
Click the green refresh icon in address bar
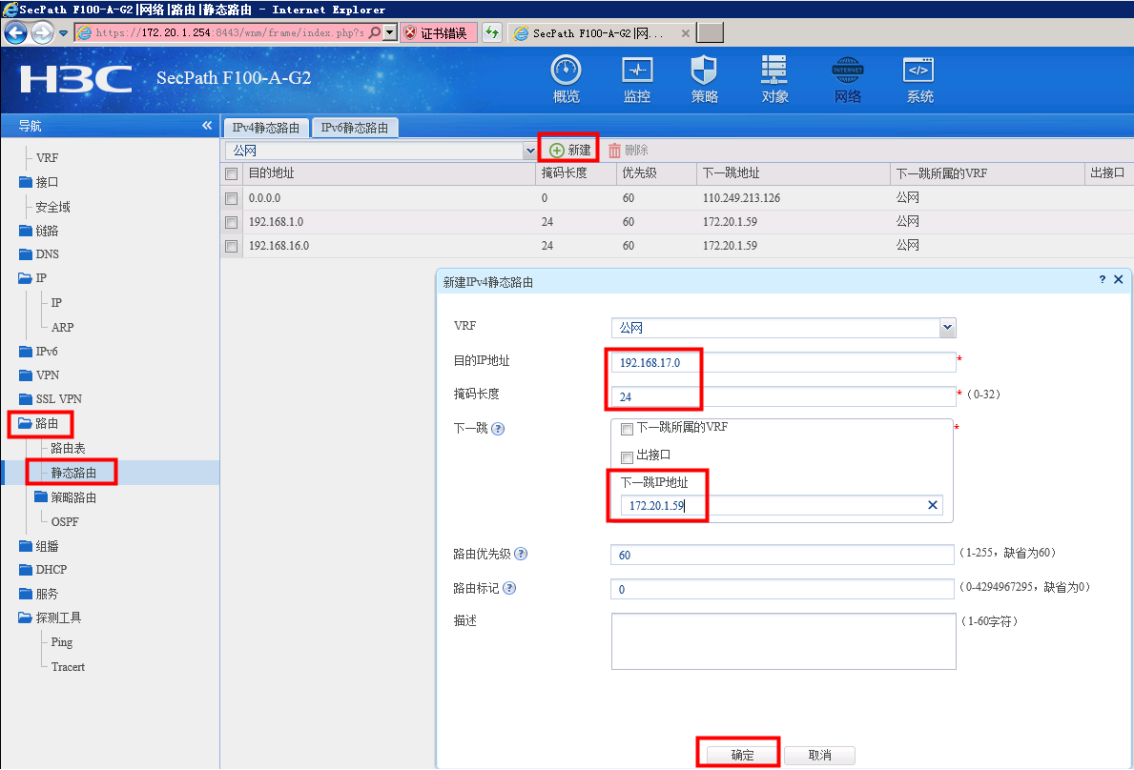click(x=492, y=33)
